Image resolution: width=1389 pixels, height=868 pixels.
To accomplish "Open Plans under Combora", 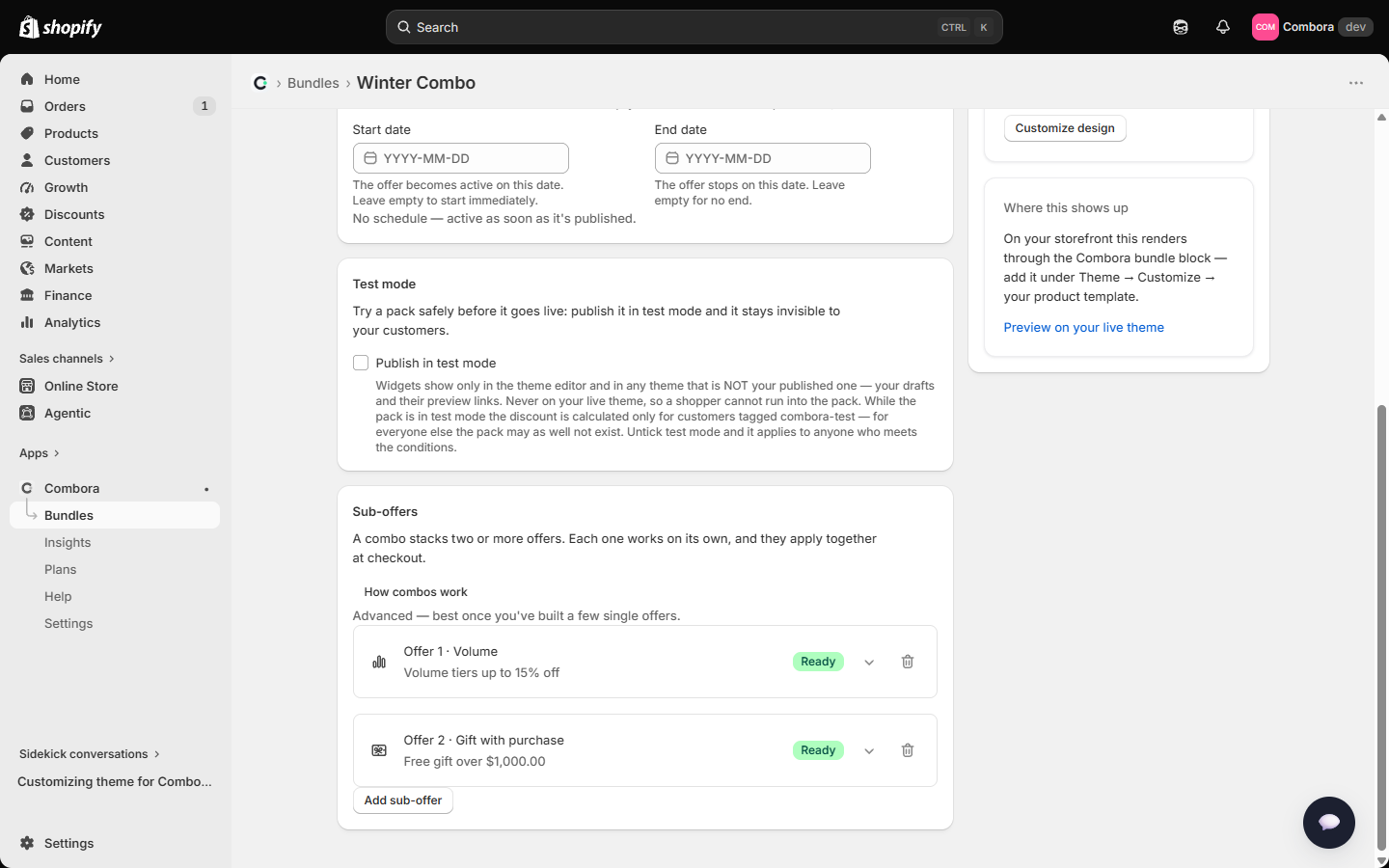I will pyautogui.click(x=115, y=569).
